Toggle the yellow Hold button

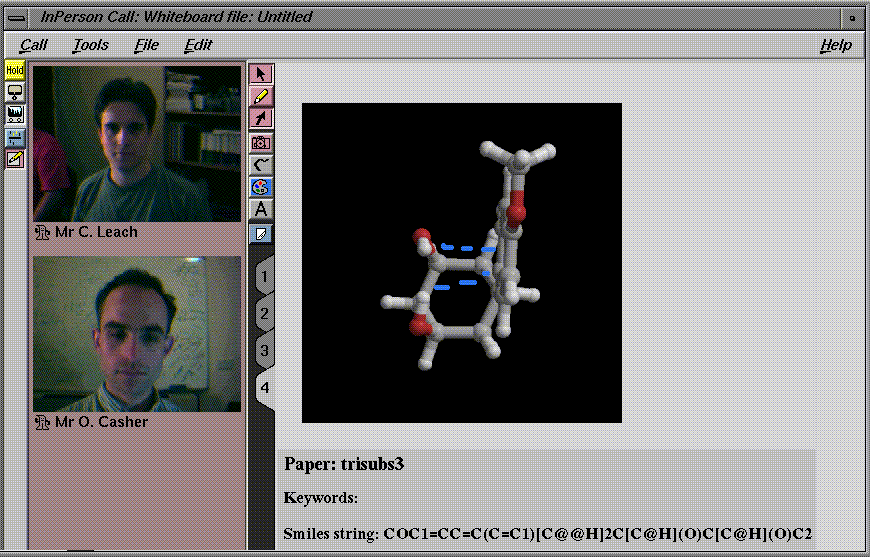coord(15,70)
